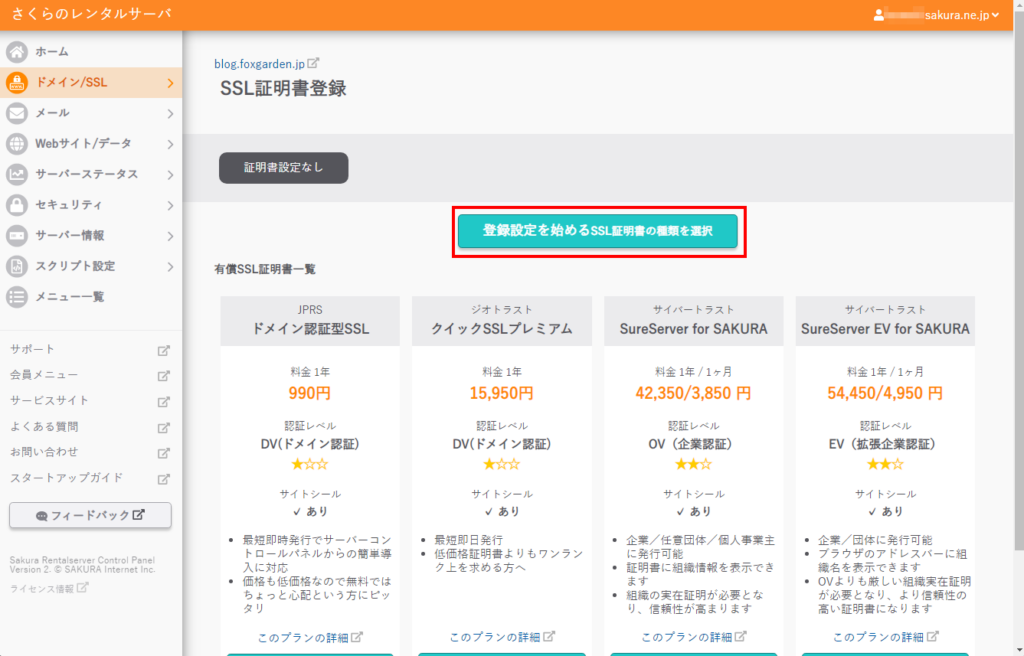This screenshot has height=656, width=1024.
Task: Click external link icon beside 会員メニュー
Action: point(163,376)
